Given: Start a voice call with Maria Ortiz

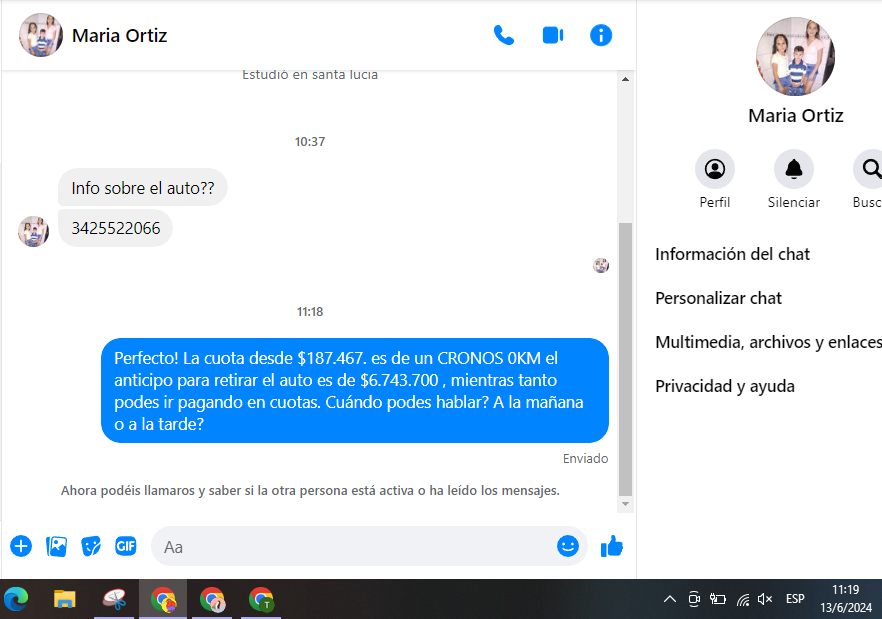Looking at the screenshot, I should click(x=504, y=36).
